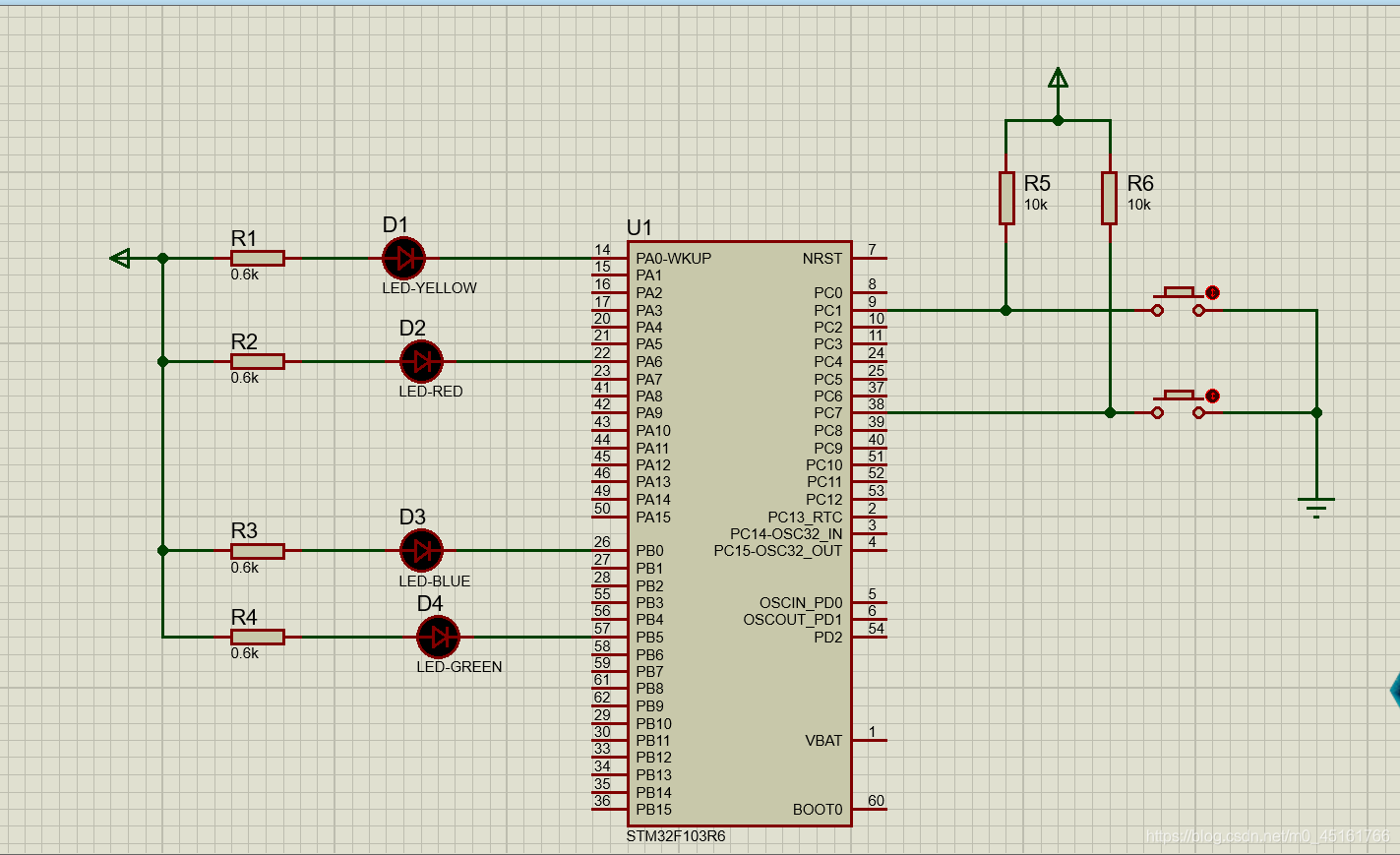Screen dimensions: 1400x855
Task: Click the junction dot below the top power terminal
Action: pos(1058,121)
